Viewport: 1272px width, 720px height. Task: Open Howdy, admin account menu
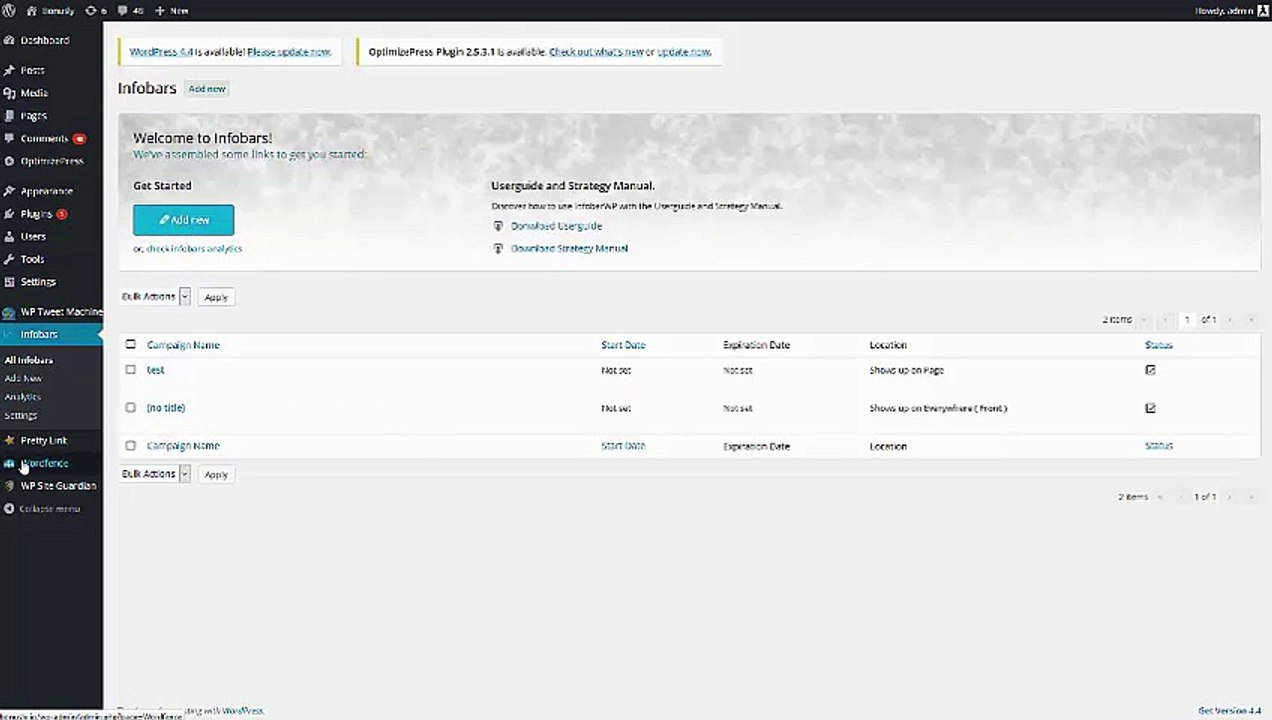point(1231,11)
